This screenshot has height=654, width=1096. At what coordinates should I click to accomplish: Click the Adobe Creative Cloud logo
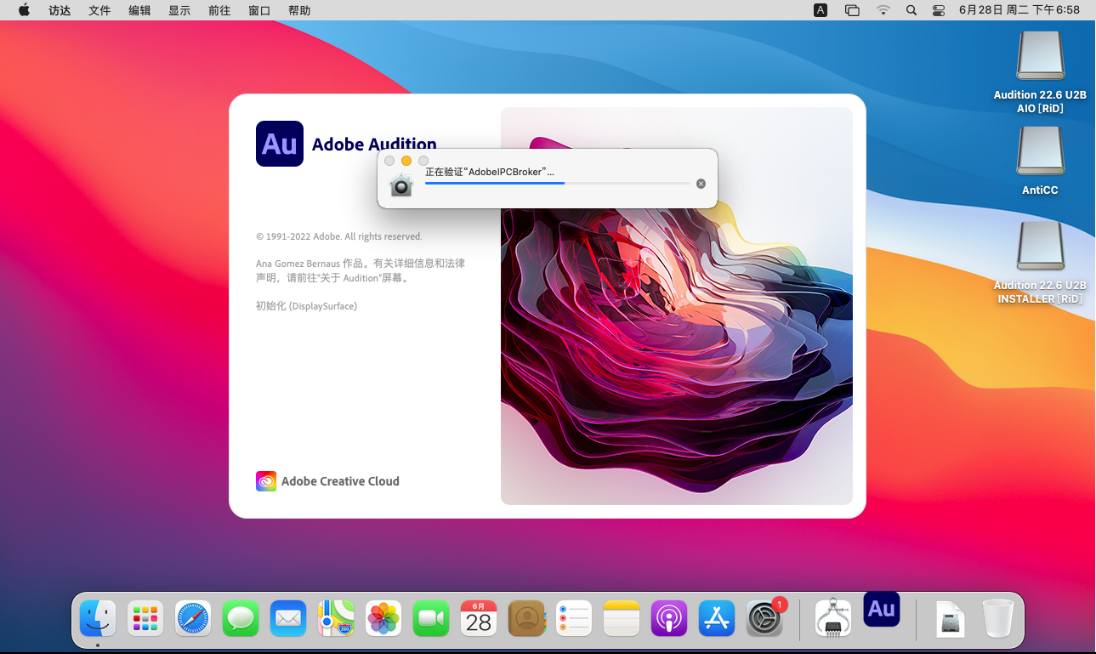click(266, 481)
